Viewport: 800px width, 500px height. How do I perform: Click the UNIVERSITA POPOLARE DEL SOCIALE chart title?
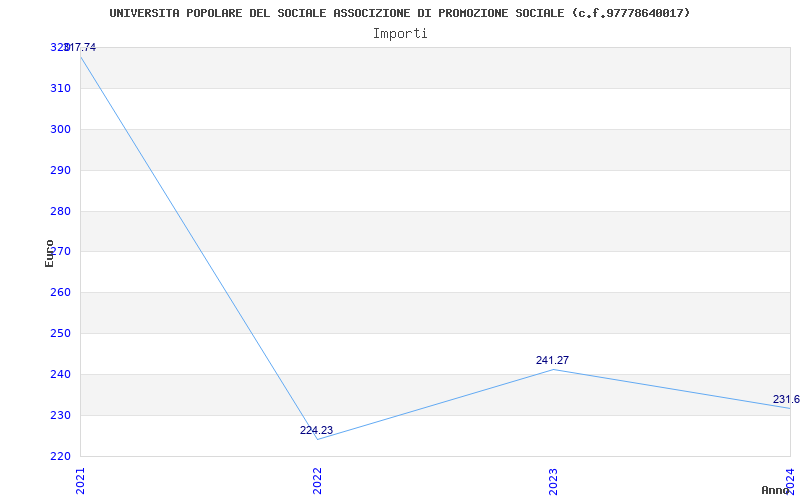400,13
